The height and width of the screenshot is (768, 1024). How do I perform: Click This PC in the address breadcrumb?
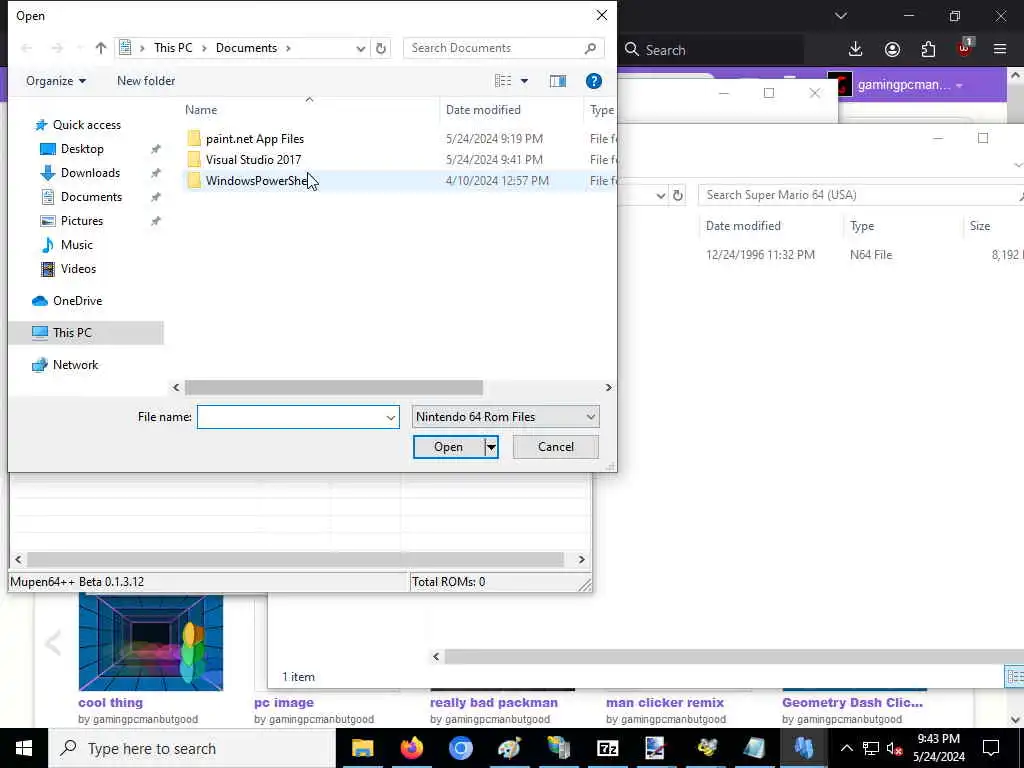tap(173, 48)
